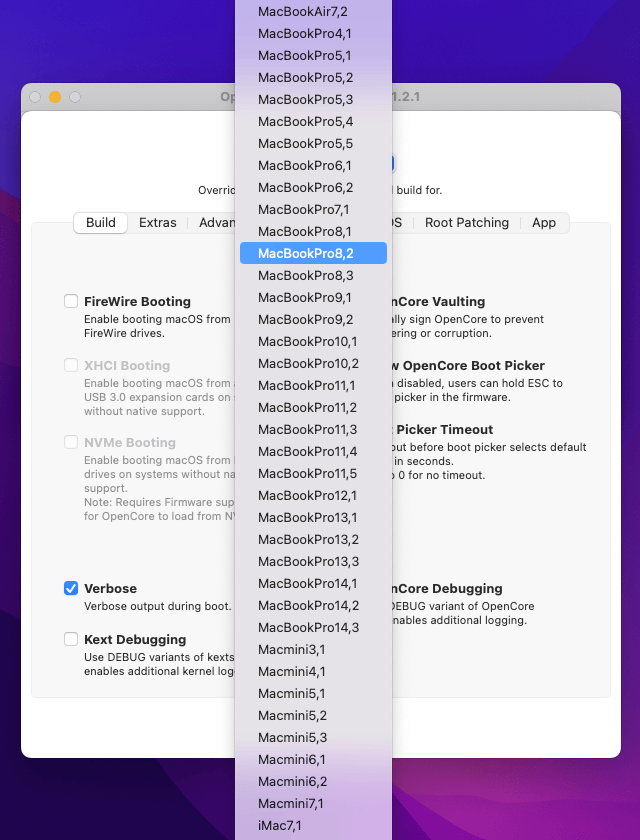Image resolution: width=640 pixels, height=840 pixels.
Task: Select Macmini7,1 model option
Action: coord(291,803)
